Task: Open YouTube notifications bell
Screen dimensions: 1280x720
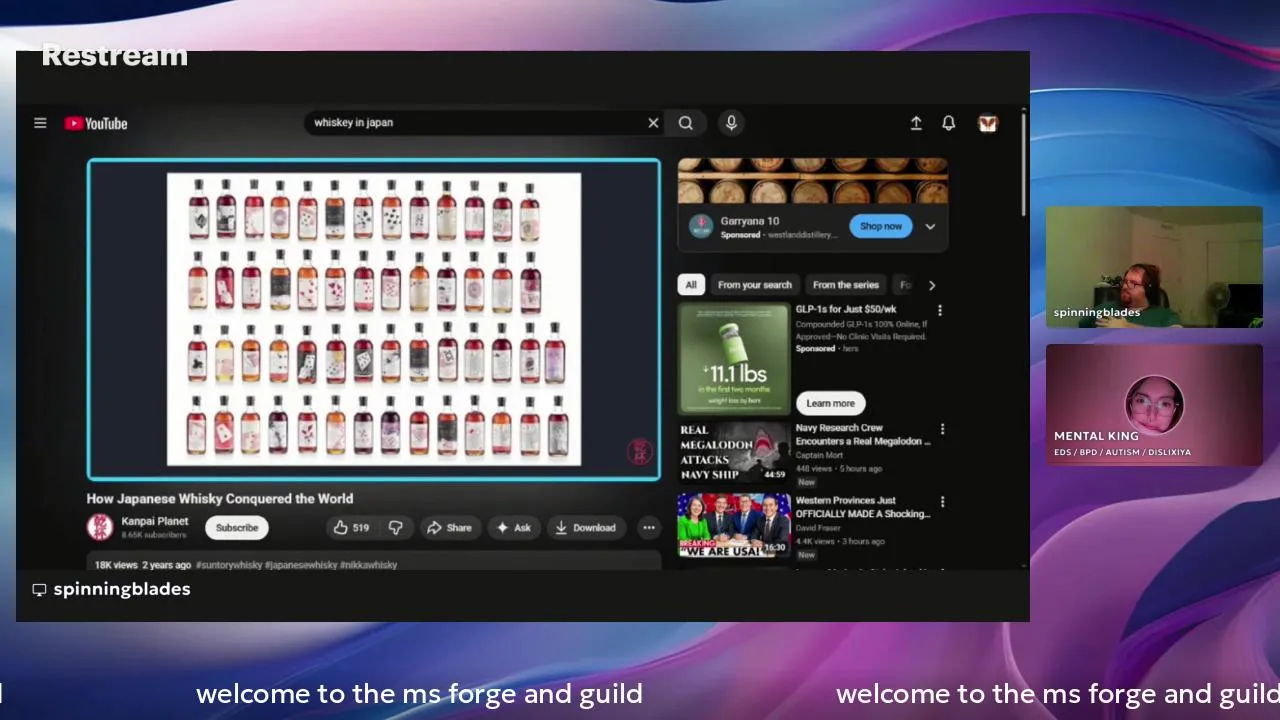Action: click(x=949, y=123)
